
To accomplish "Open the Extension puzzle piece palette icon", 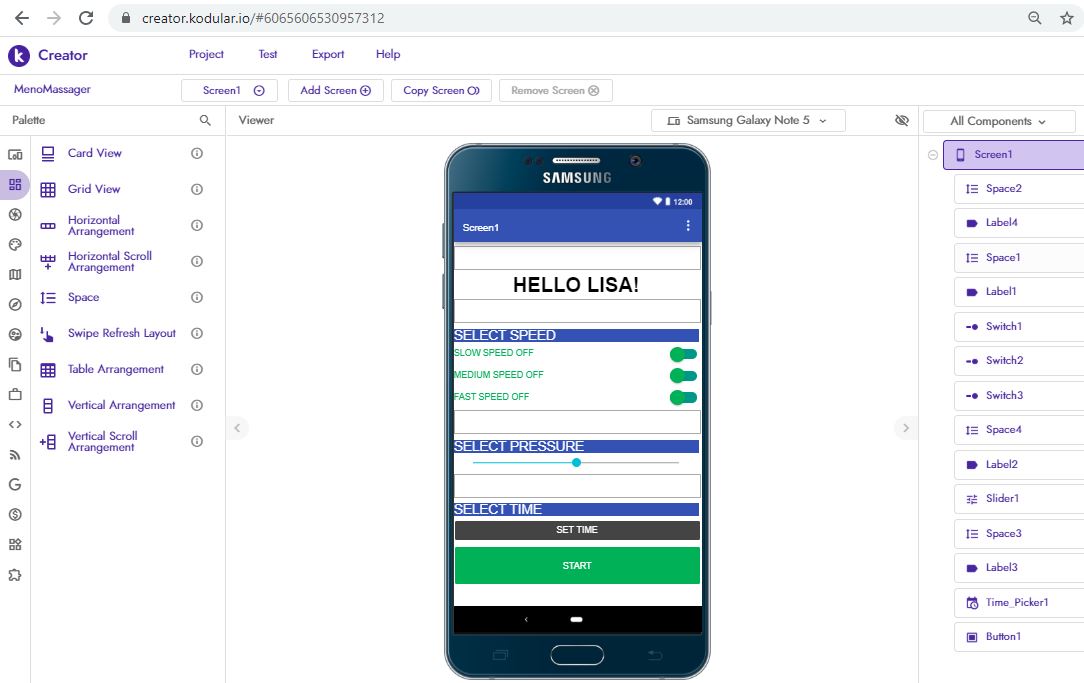I will point(15,574).
